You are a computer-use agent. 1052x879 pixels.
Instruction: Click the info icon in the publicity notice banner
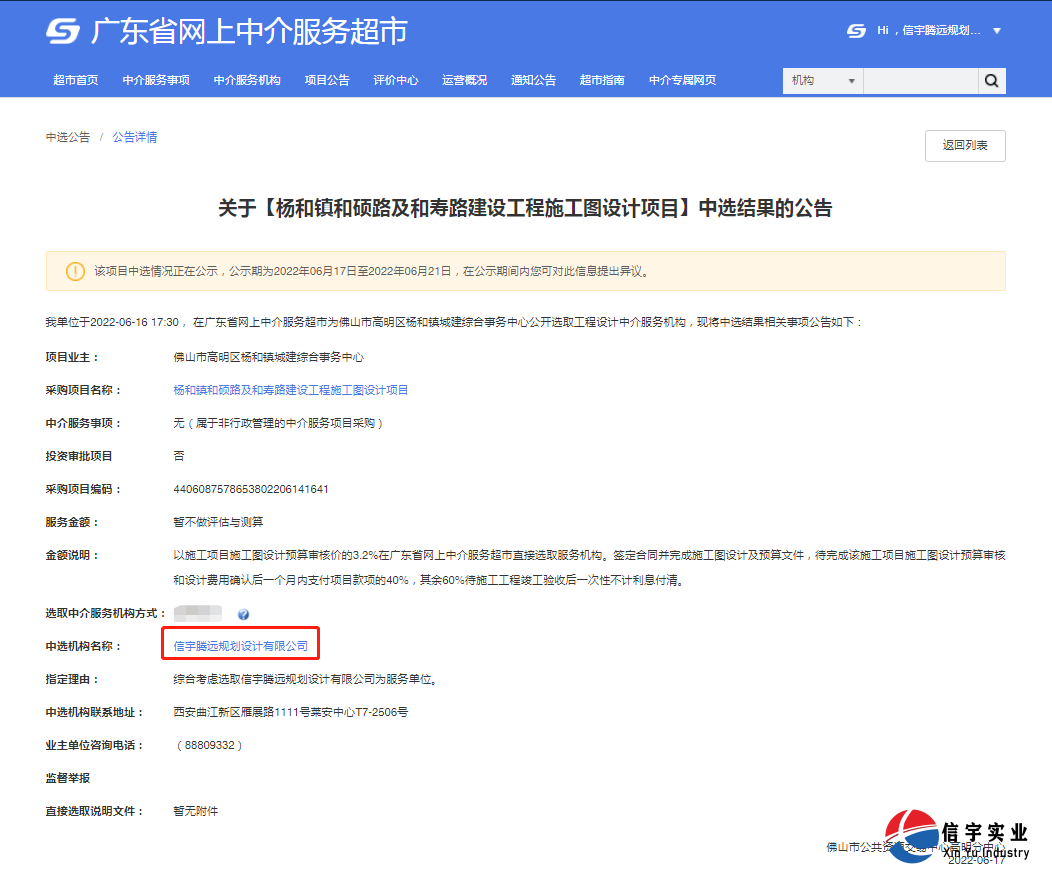(77, 271)
